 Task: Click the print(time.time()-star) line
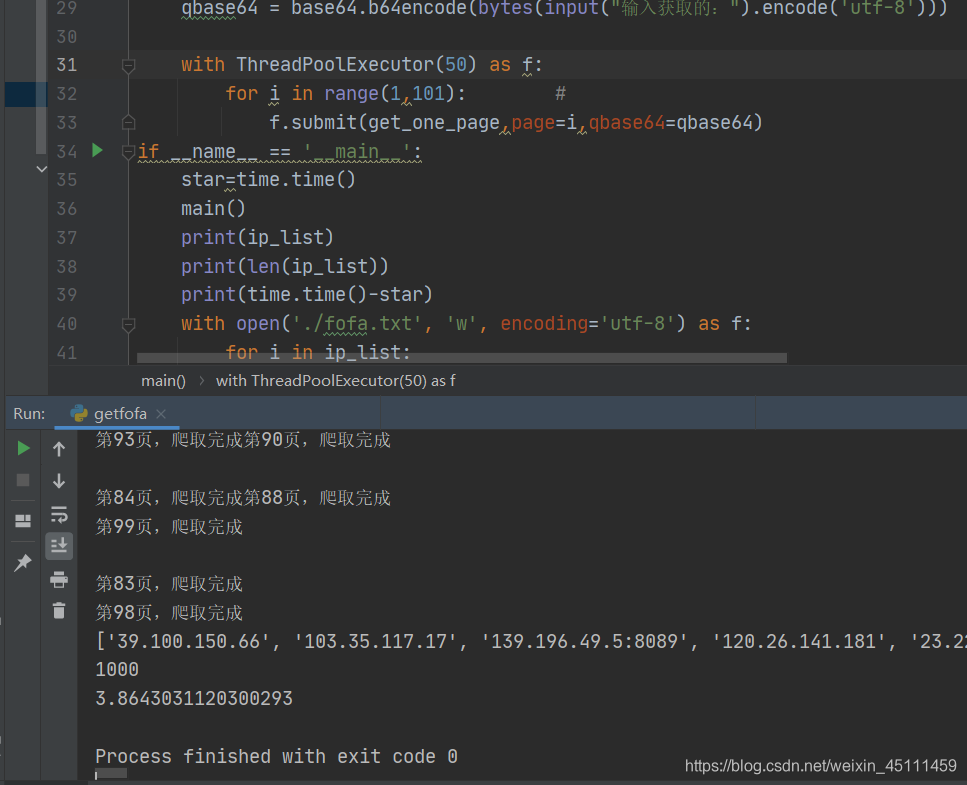pos(307,295)
